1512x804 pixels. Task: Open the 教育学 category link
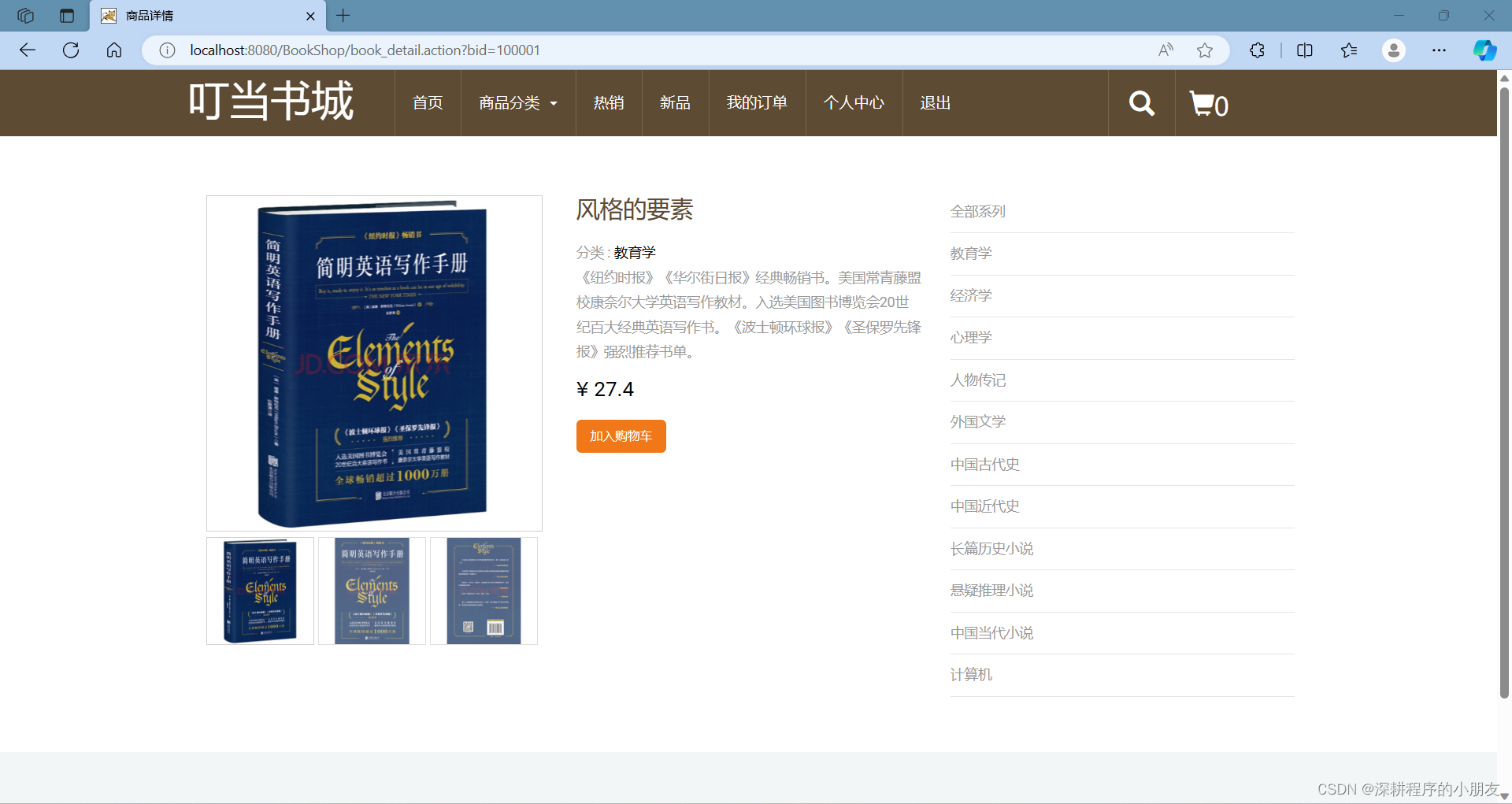point(971,253)
